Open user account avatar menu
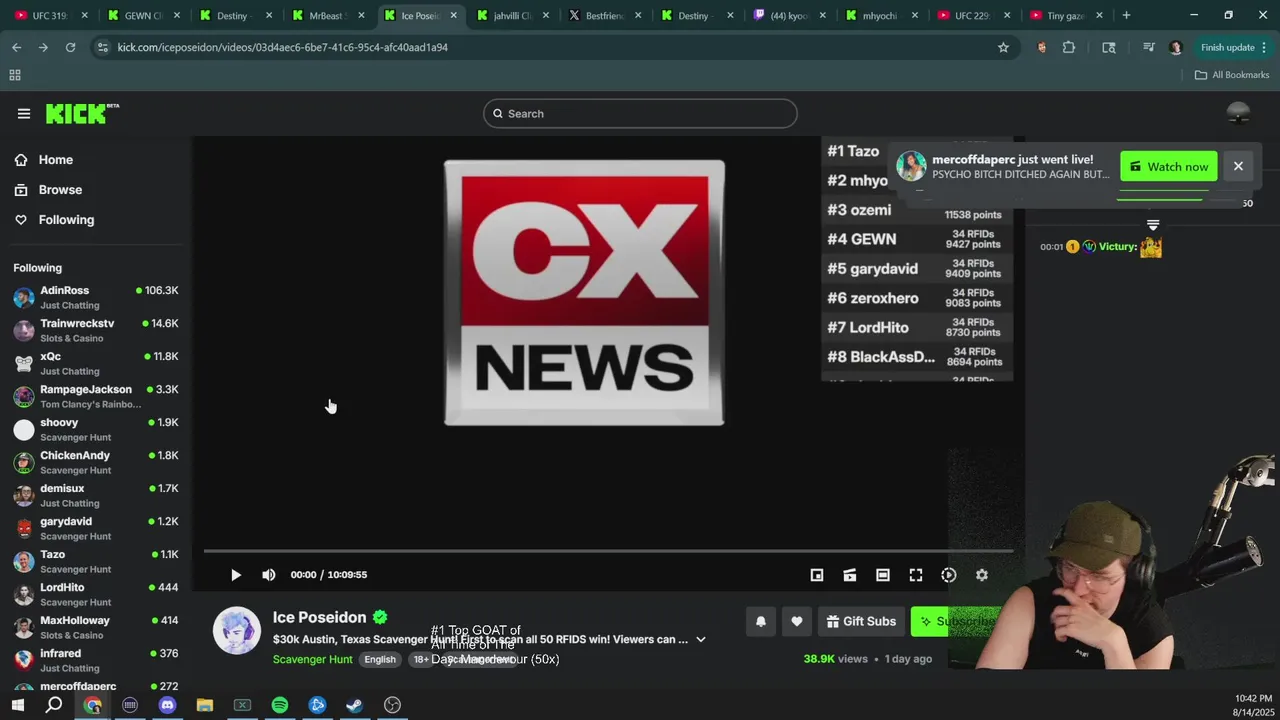This screenshot has width=1280, height=720. click(1238, 113)
